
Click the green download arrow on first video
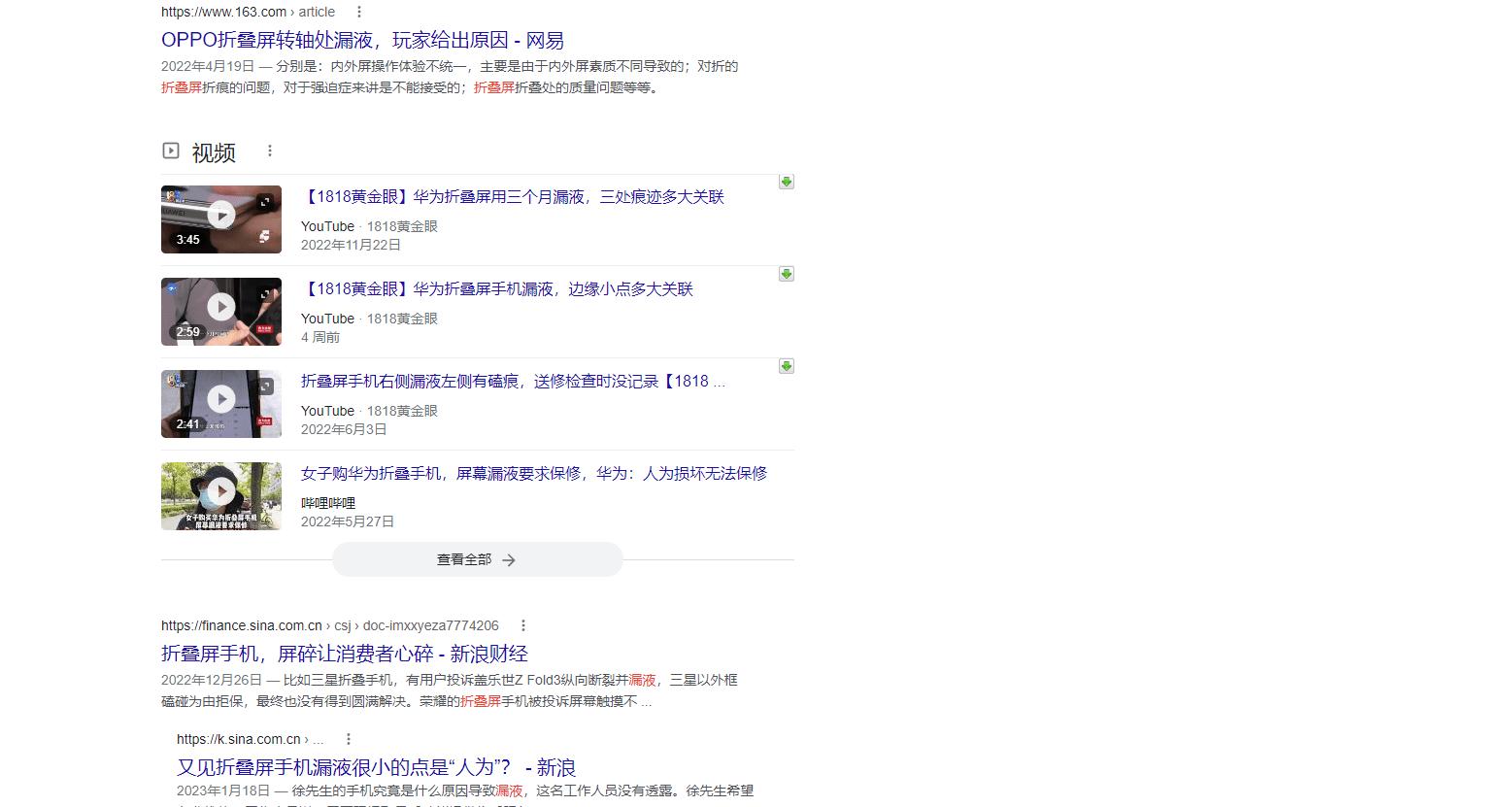pyautogui.click(x=786, y=181)
